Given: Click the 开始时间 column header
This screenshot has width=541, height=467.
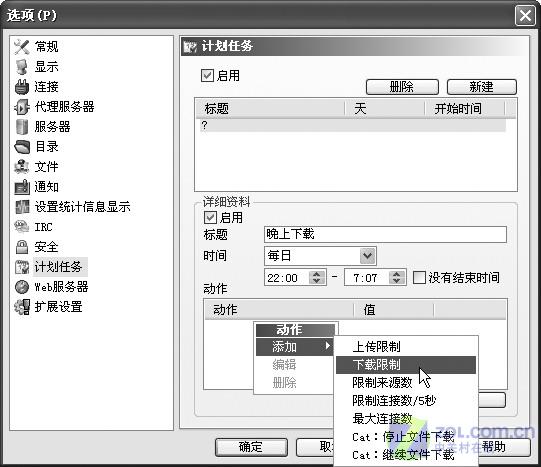Looking at the screenshot, I should tap(464, 109).
